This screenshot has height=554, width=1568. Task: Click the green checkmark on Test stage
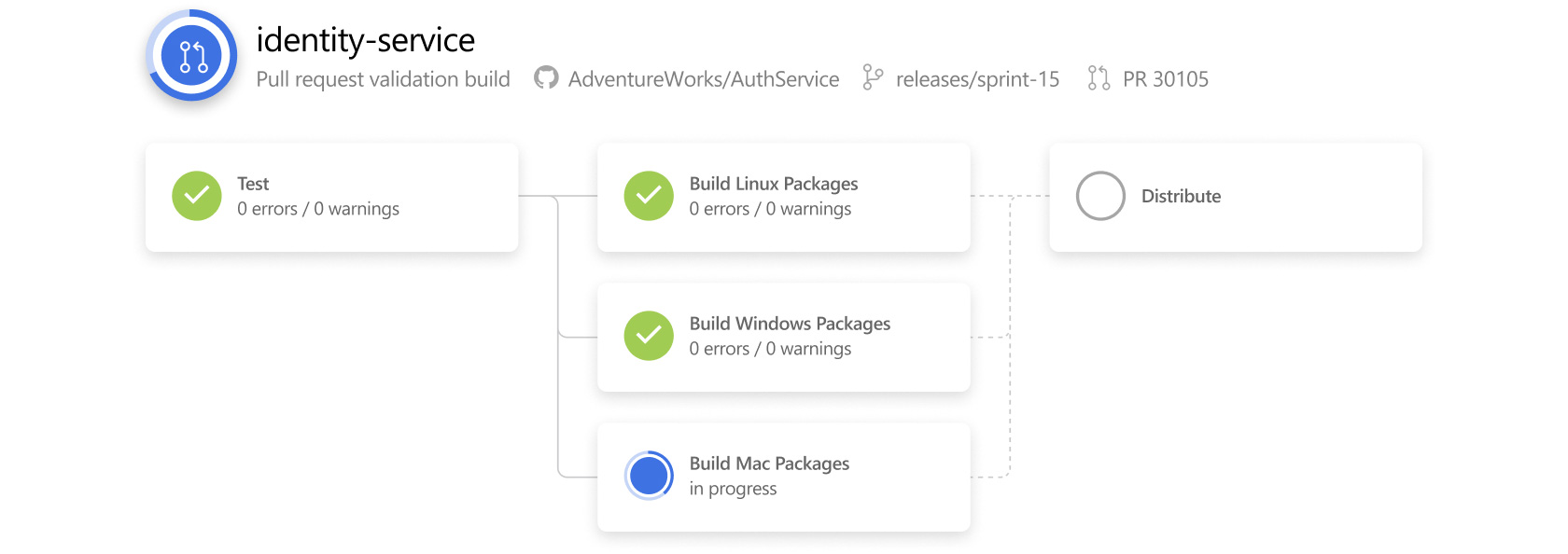click(x=197, y=196)
